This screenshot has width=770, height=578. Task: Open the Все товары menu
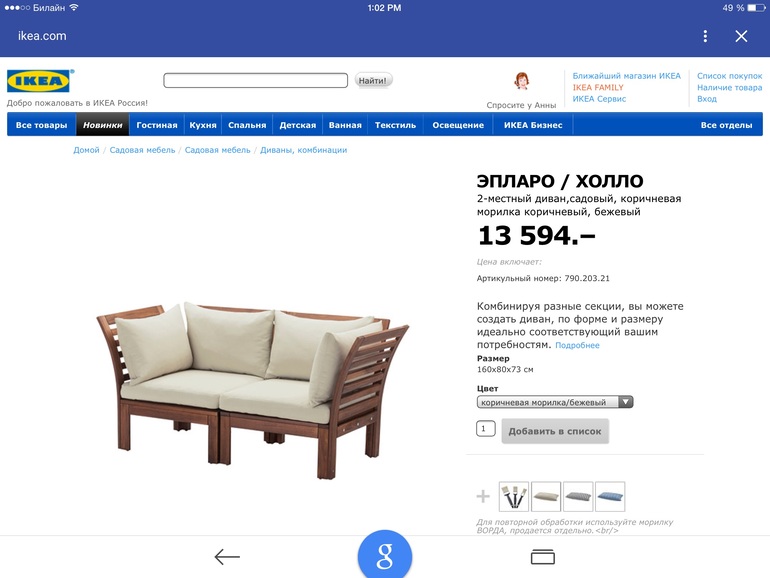coord(41,125)
